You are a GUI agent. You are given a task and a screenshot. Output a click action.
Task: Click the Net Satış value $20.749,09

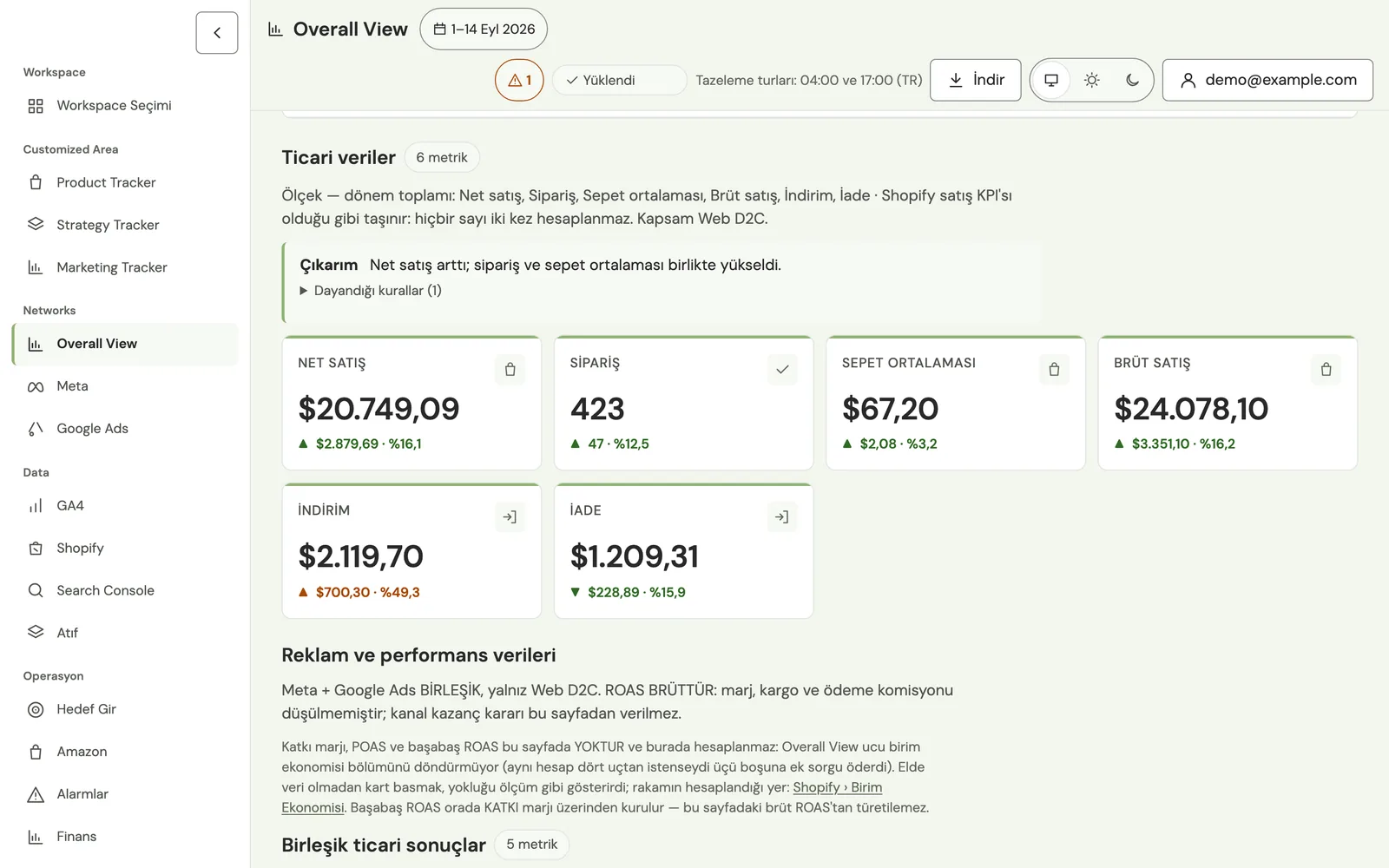click(x=379, y=409)
